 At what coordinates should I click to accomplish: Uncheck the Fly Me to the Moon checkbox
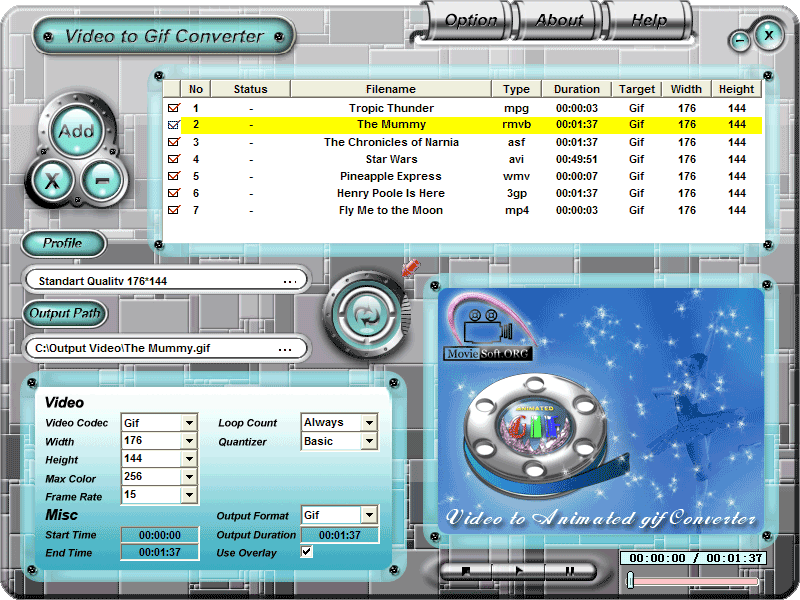(x=174, y=210)
